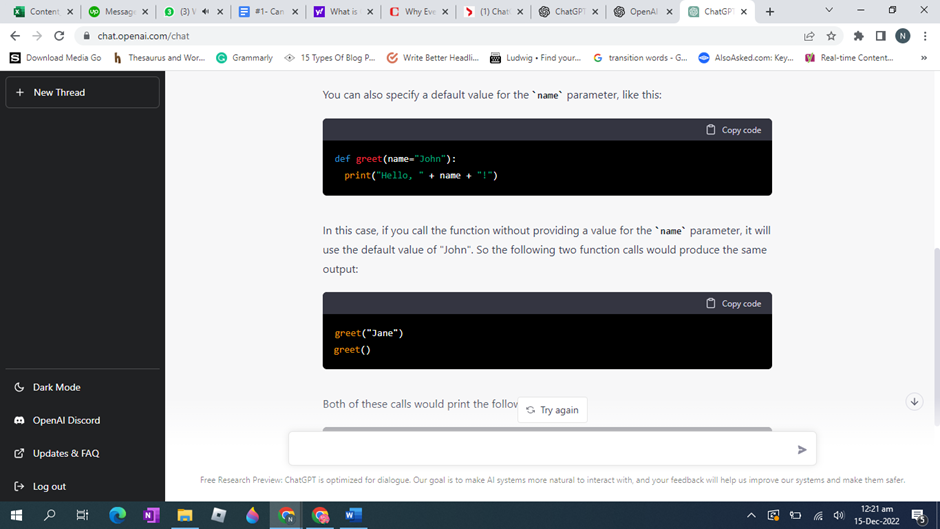The height and width of the screenshot is (529, 940).
Task: Open a new browser tab with plus
Action: coord(770,11)
